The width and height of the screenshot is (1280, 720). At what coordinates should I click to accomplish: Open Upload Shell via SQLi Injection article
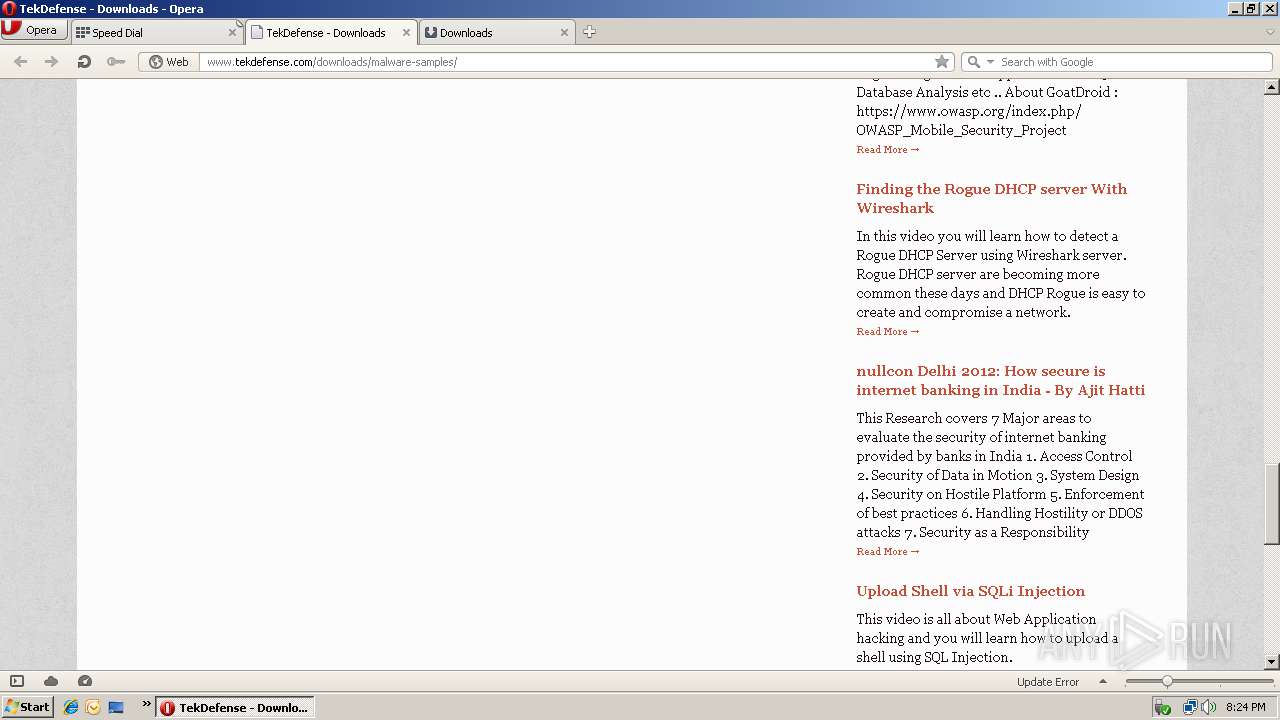click(x=970, y=591)
